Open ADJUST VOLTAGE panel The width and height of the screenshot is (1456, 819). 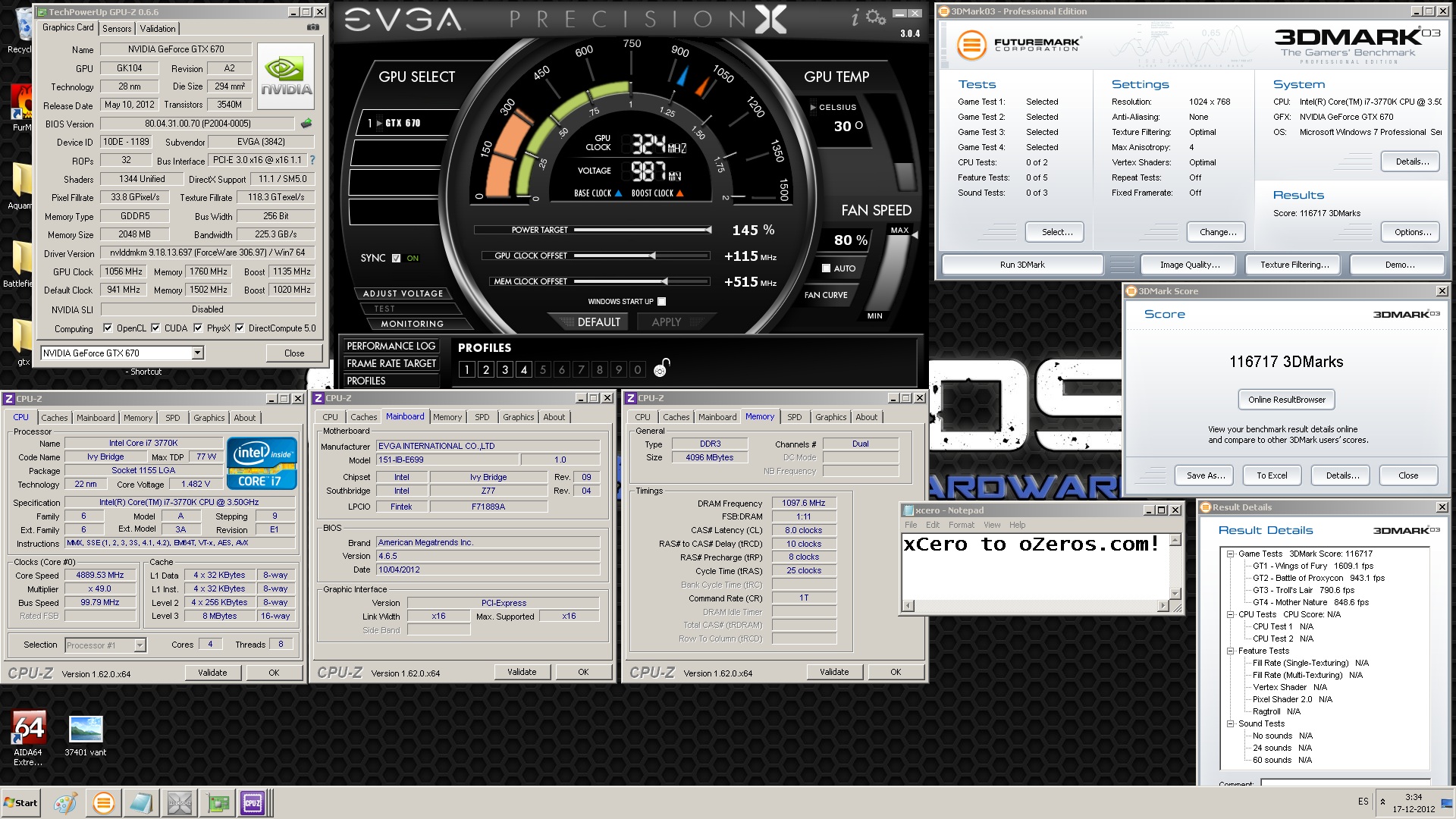pos(403,293)
